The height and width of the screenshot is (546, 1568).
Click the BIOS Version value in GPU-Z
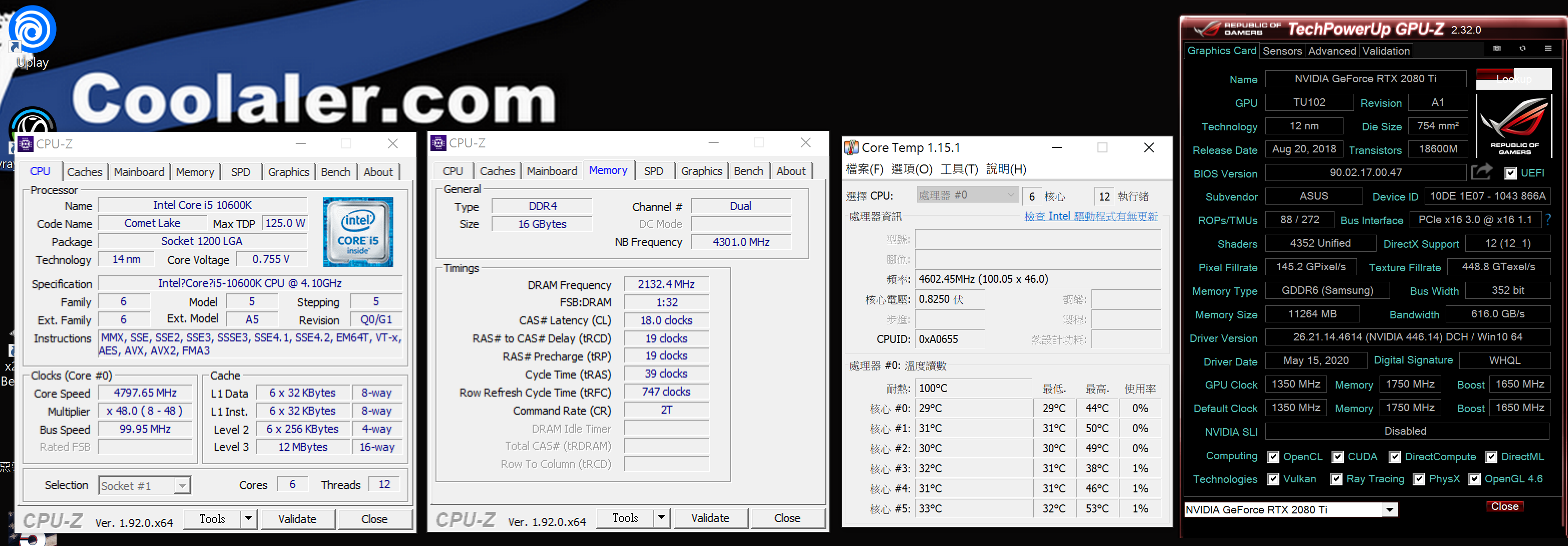(x=1366, y=172)
